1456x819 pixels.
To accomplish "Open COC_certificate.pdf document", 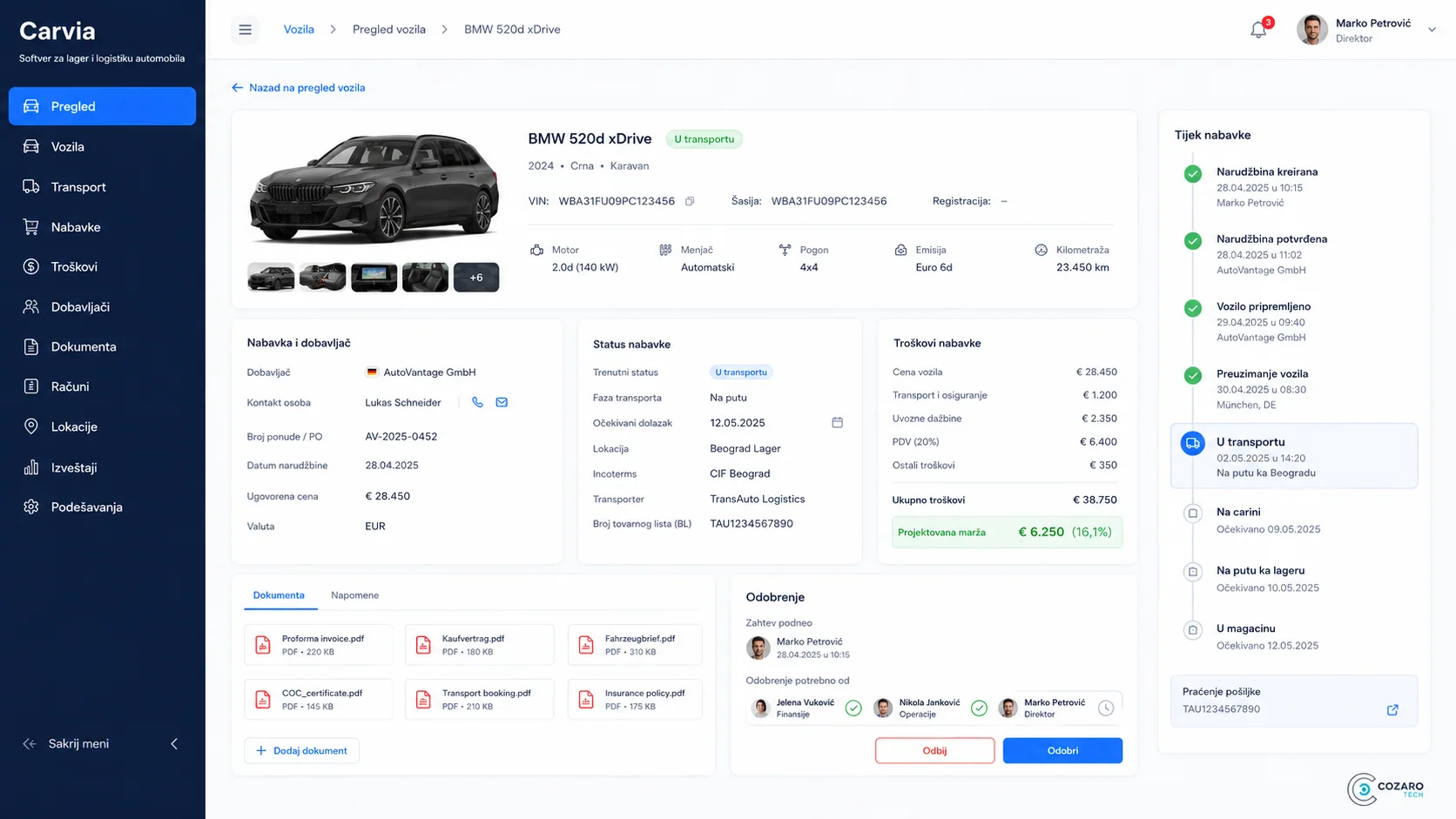I will point(319,700).
